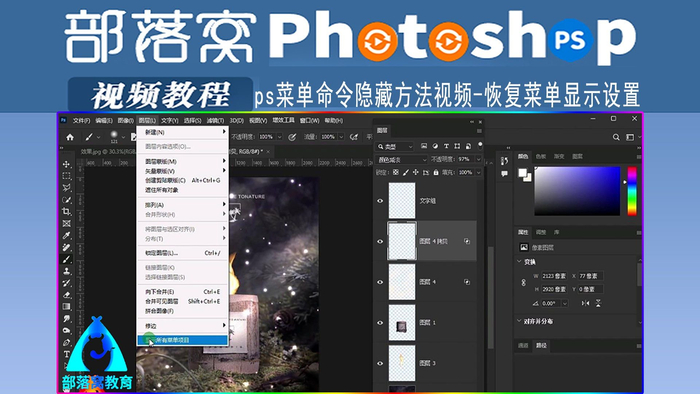Select the Rectangular Marquee tool

click(67, 176)
